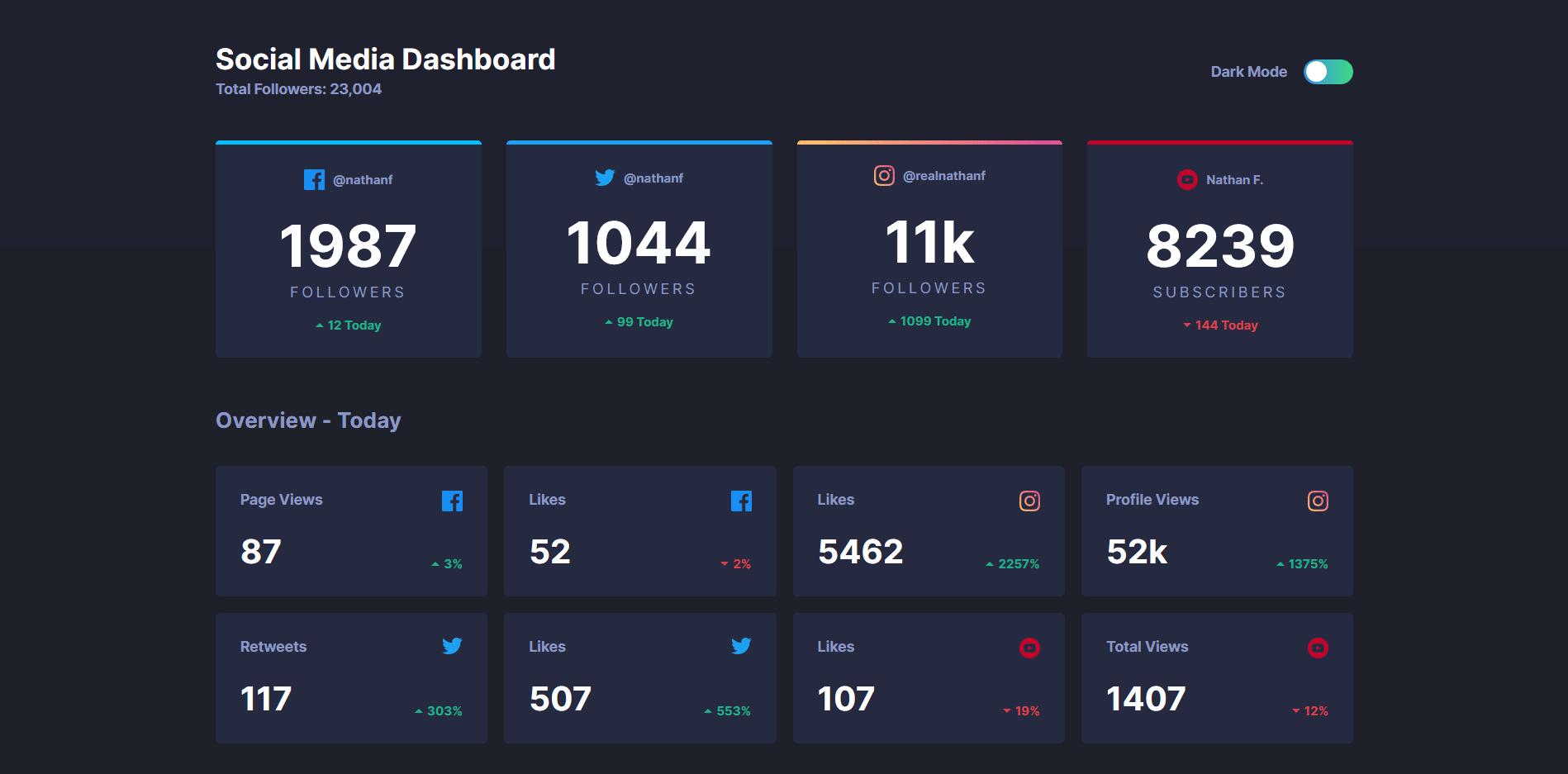Open the @nathanf Facebook profile link

pos(363,179)
